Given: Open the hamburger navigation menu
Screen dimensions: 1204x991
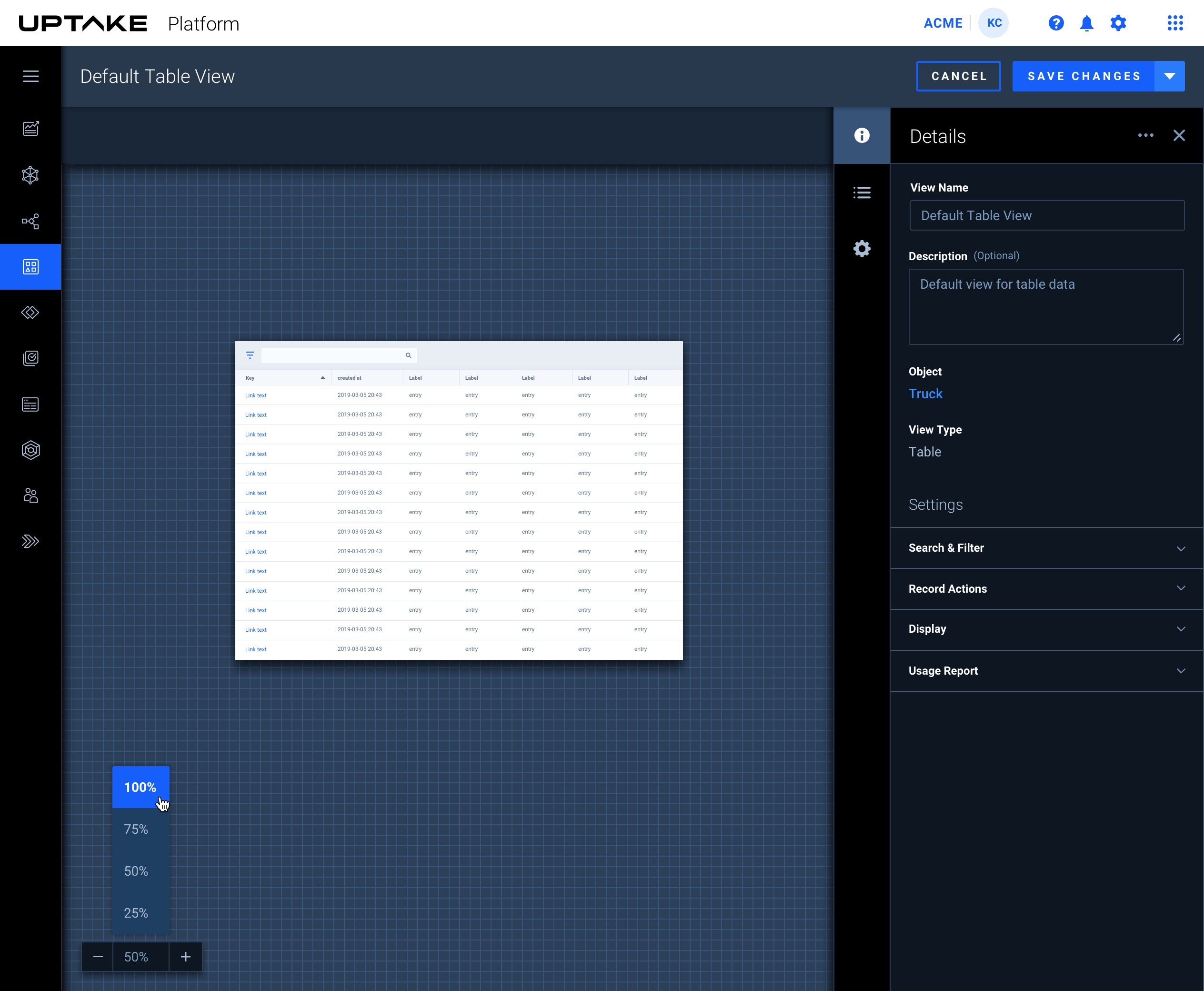Looking at the screenshot, I should 31,77.
